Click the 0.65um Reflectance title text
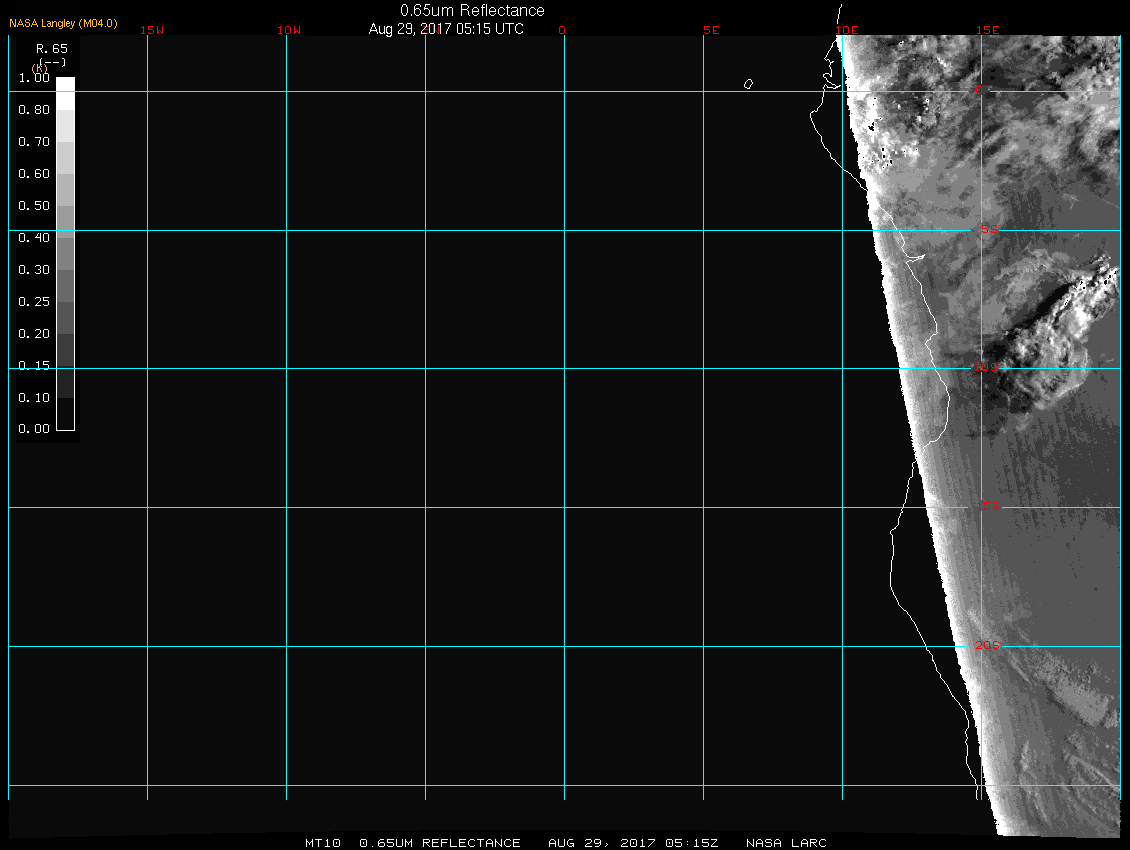 click(x=472, y=10)
